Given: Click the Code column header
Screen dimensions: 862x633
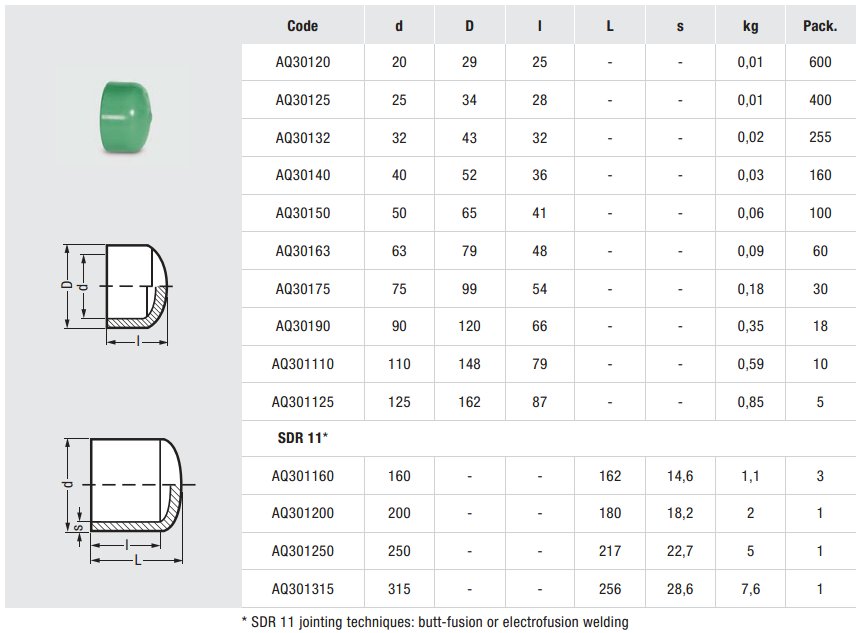Looking at the screenshot, I should pos(302,26).
